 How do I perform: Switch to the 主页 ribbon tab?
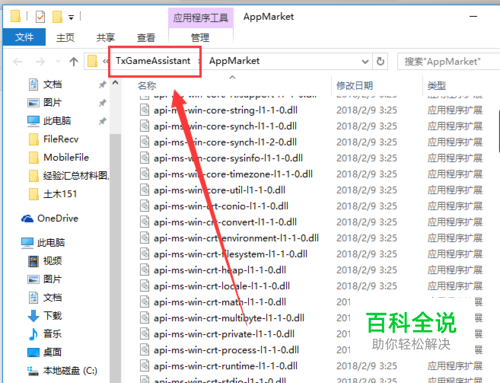65,37
